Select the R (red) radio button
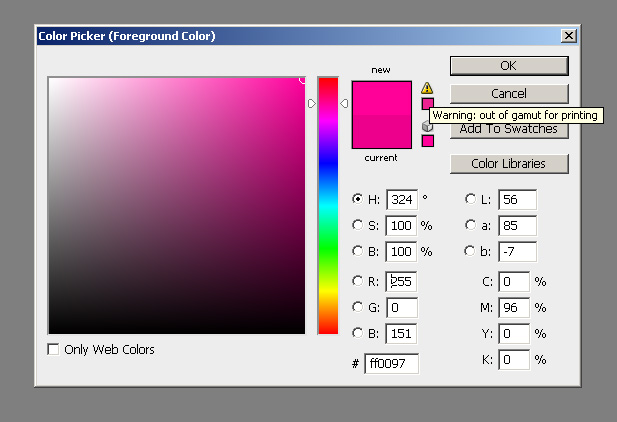617x422 pixels. [358, 281]
